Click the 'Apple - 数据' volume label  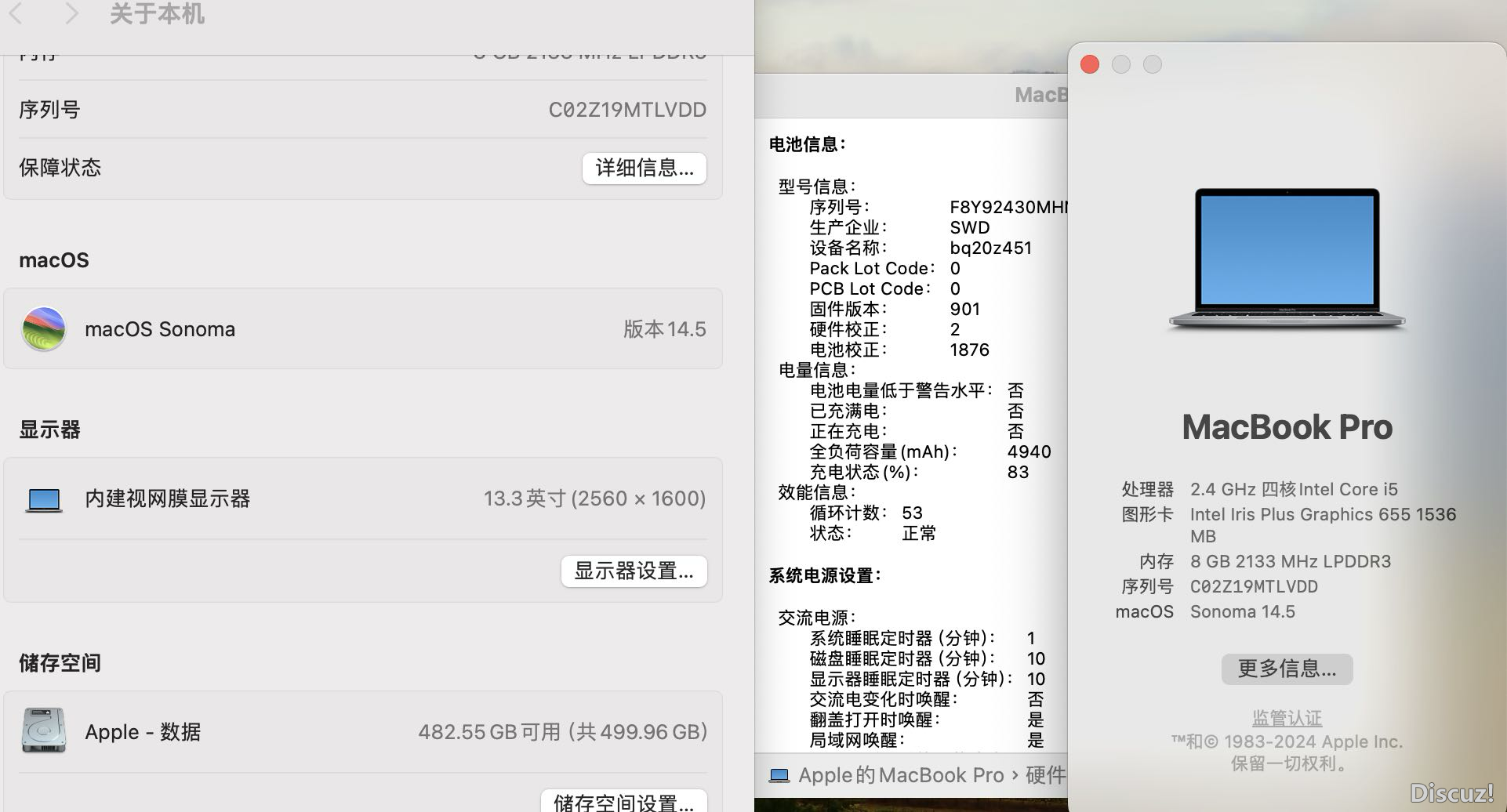[x=143, y=732]
